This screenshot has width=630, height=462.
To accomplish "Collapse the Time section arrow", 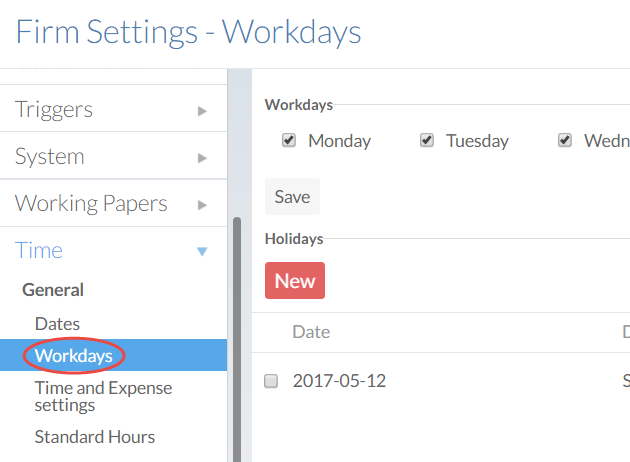I will pyautogui.click(x=203, y=251).
